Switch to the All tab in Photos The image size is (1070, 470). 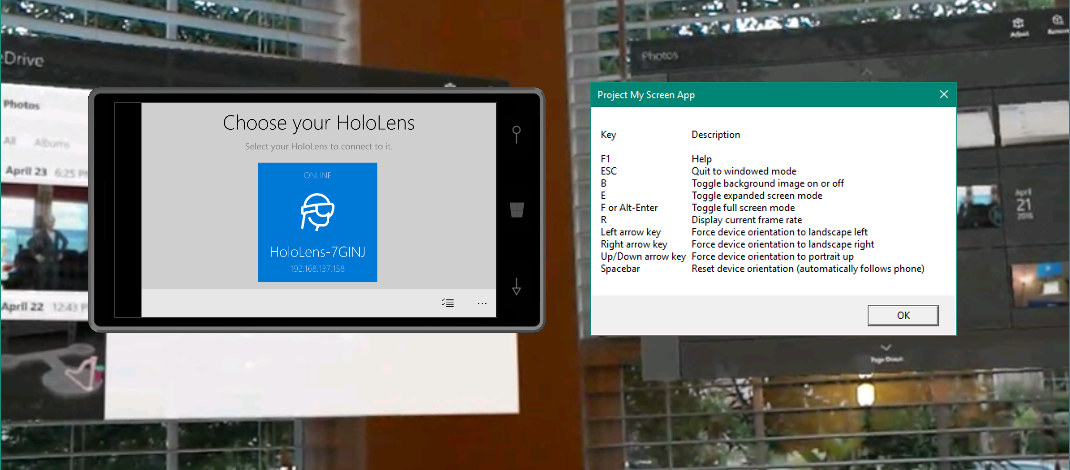(10, 142)
